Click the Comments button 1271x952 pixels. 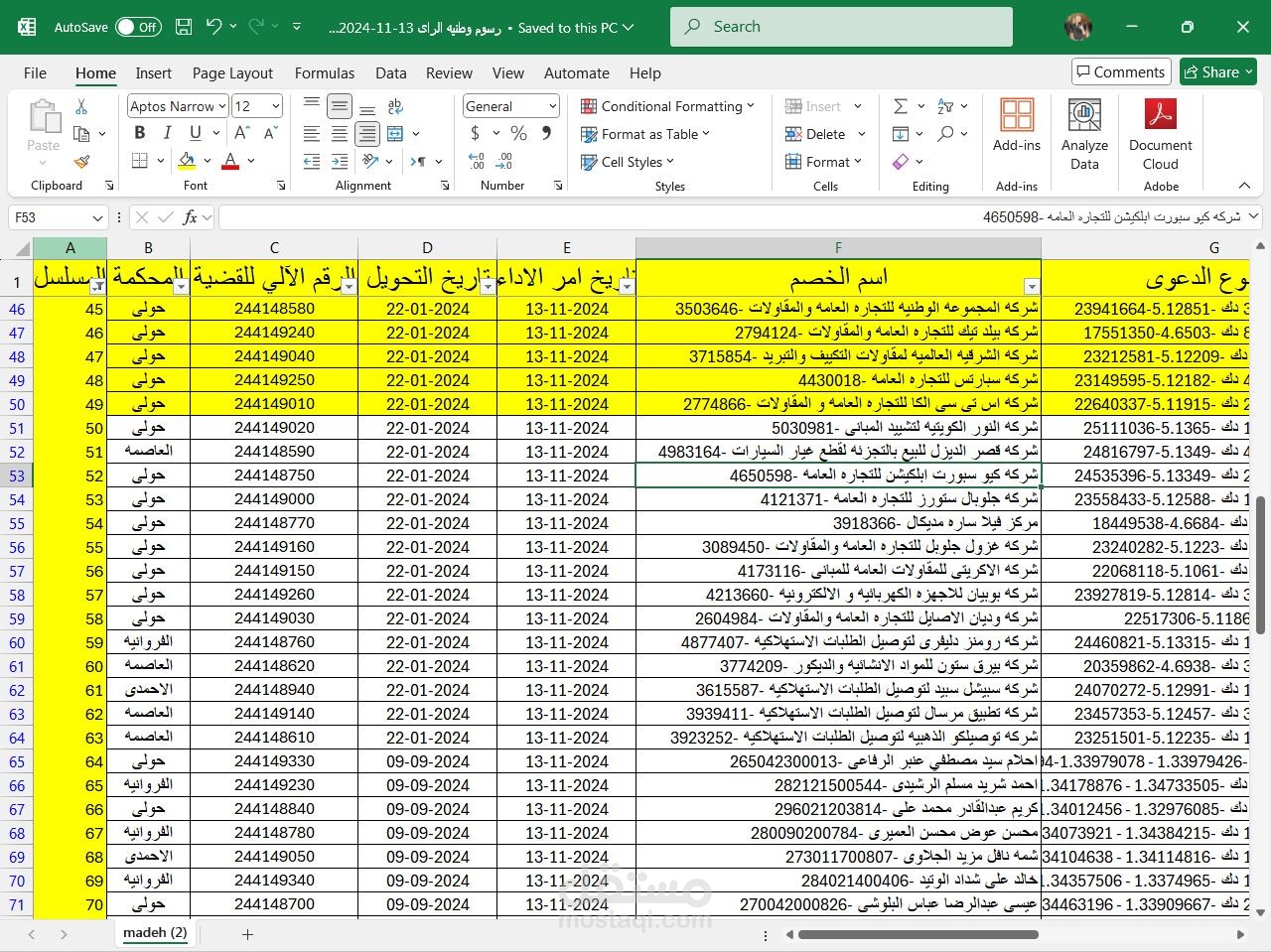[1122, 71]
